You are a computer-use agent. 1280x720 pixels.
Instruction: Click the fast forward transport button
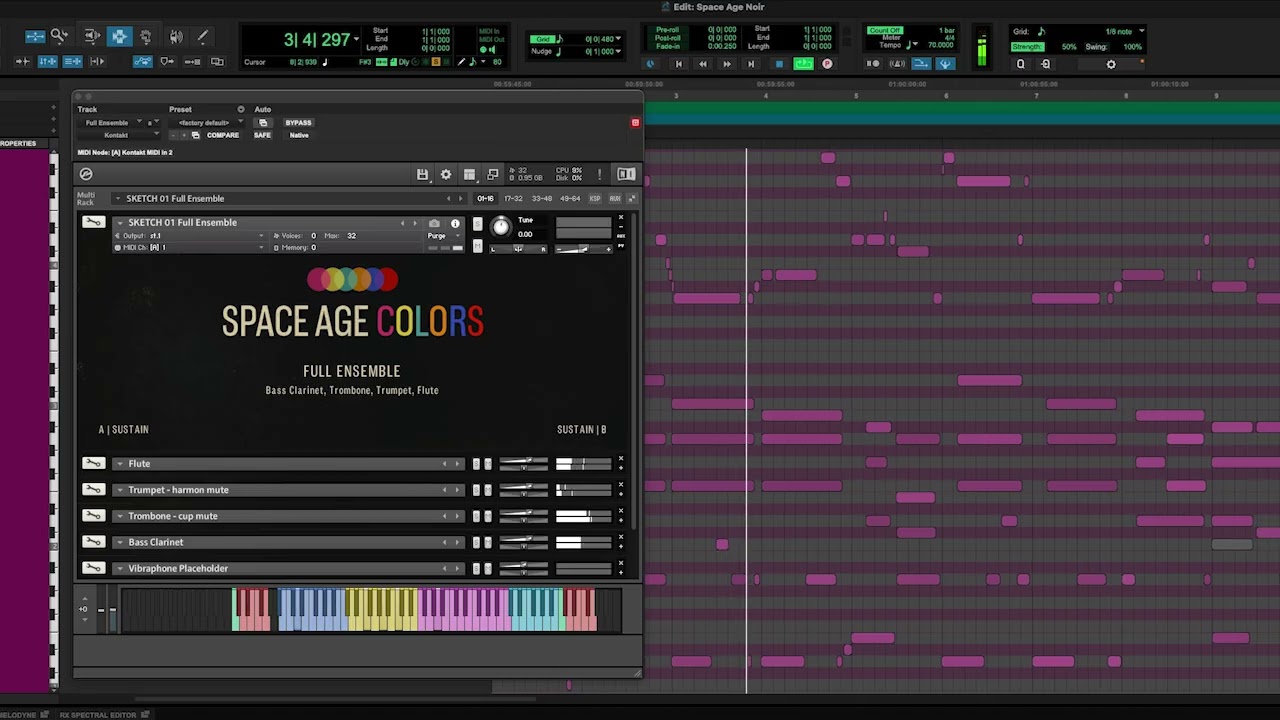pyautogui.click(x=727, y=64)
